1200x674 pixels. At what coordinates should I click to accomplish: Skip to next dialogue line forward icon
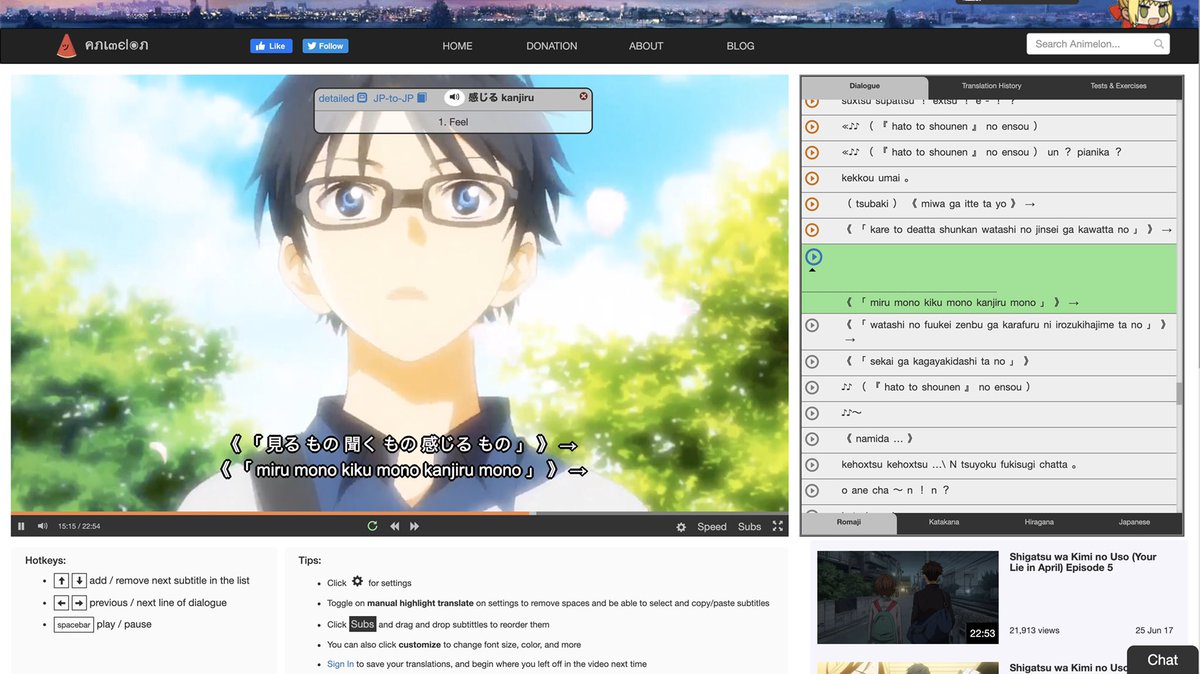tap(414, 527)
